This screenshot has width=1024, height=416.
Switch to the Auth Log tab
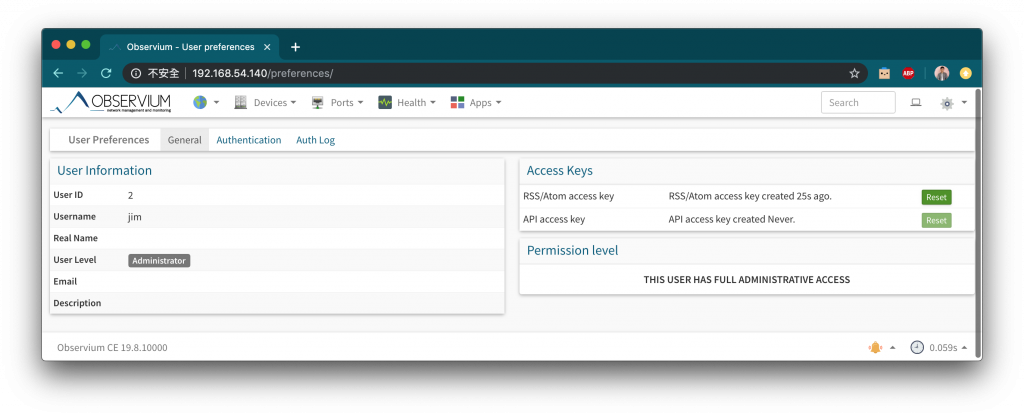[315, 140]
